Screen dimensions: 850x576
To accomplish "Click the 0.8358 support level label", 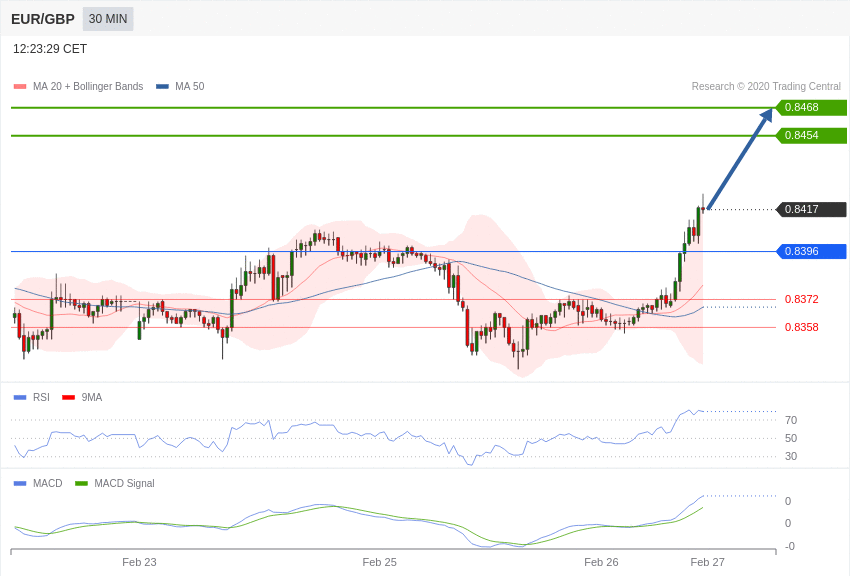I will click(801, 327).
